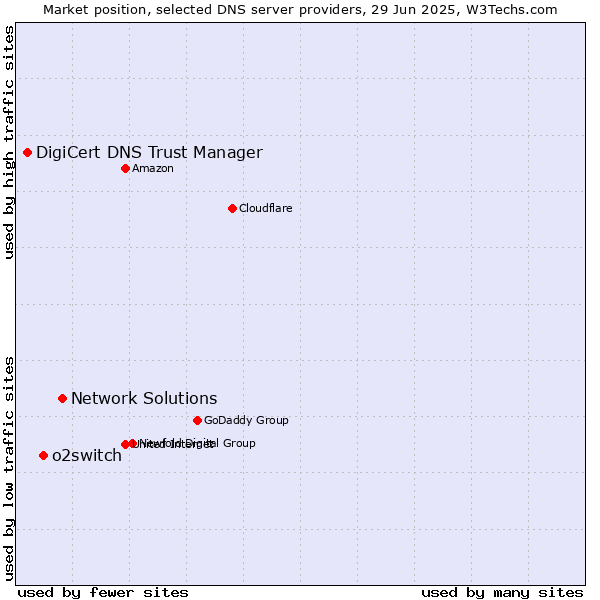The width and height of the screenshot is (600, 600).
Task: Click the o2switch label text
Action: click(87, 456)
